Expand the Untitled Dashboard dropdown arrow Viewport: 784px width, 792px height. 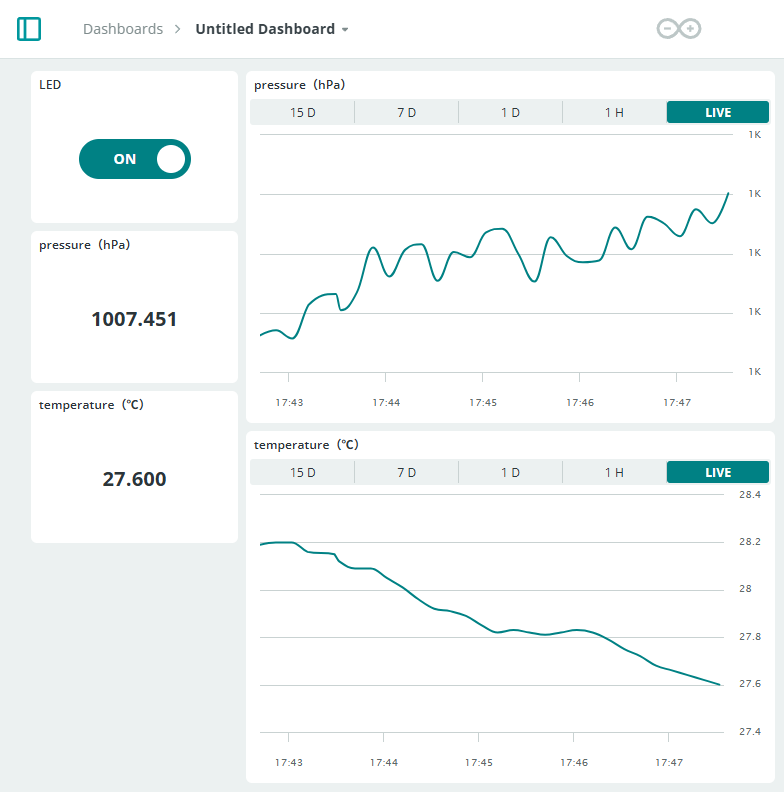coord(345,30)
